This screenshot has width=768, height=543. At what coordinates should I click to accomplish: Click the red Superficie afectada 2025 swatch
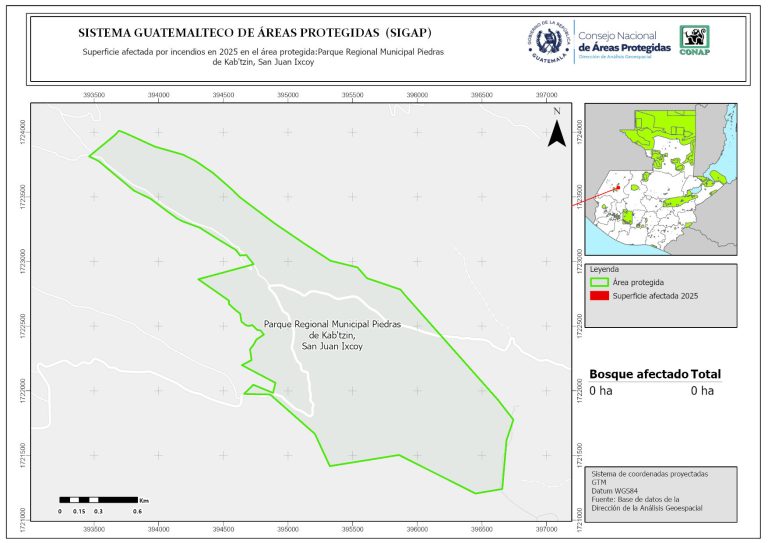click(599, 298)
